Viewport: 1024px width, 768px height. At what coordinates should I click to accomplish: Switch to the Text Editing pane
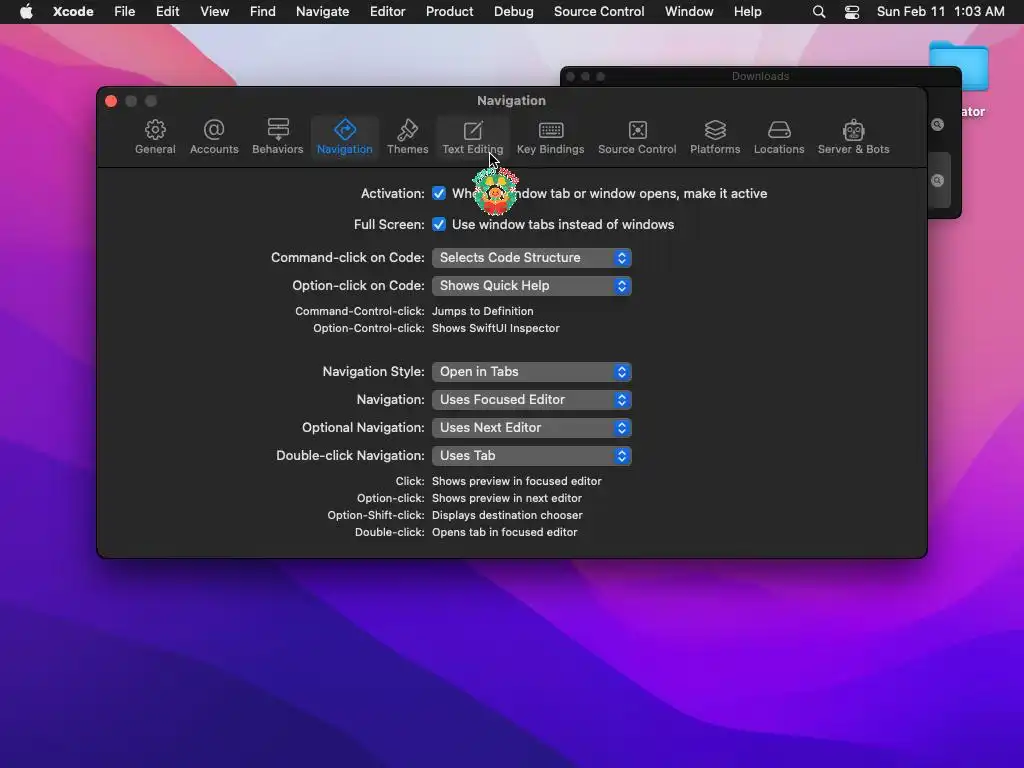[x=473, y=136]
